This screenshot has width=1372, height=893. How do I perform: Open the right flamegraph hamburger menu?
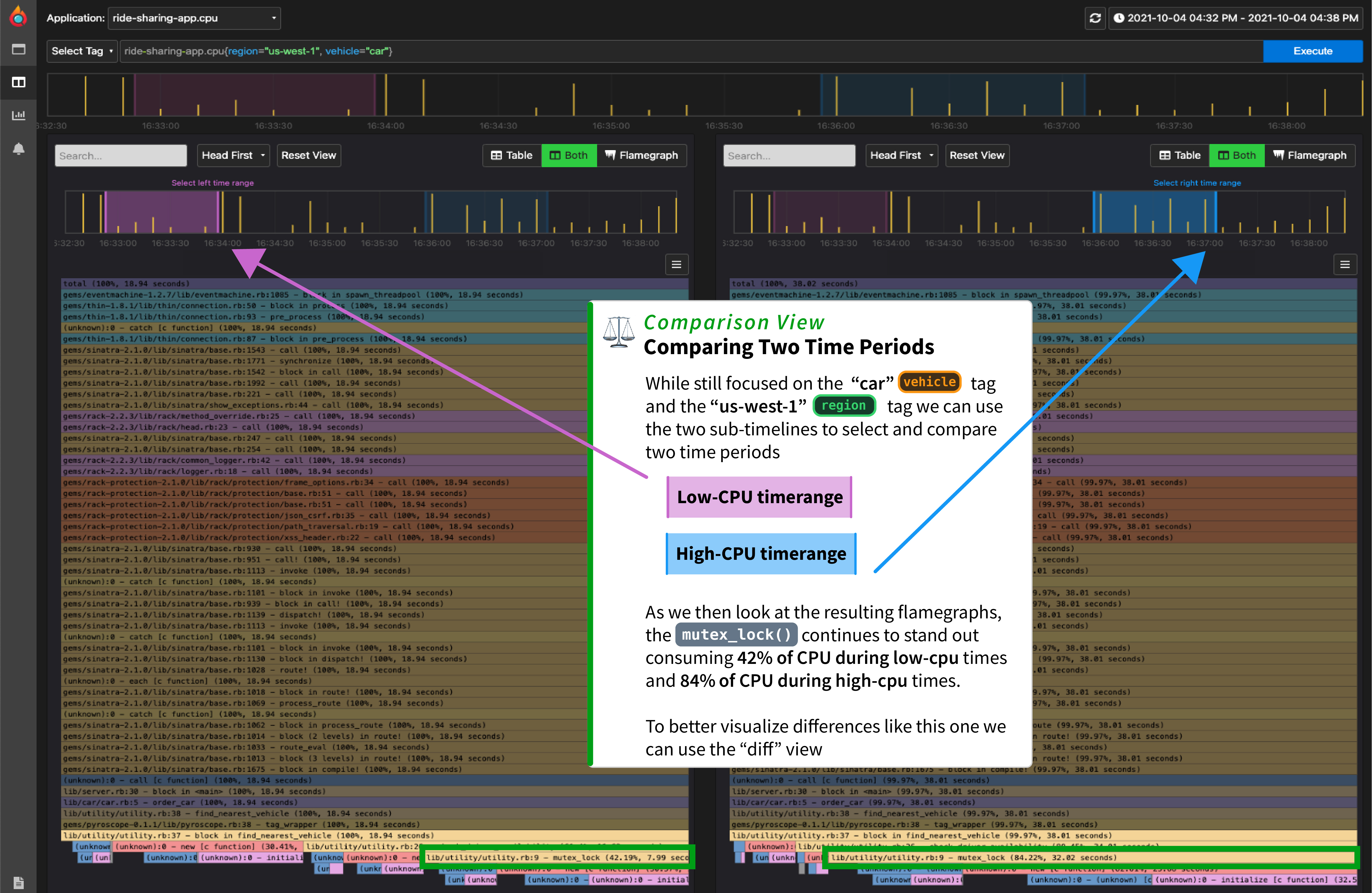pyautogui.click(x=1344, y=265)
